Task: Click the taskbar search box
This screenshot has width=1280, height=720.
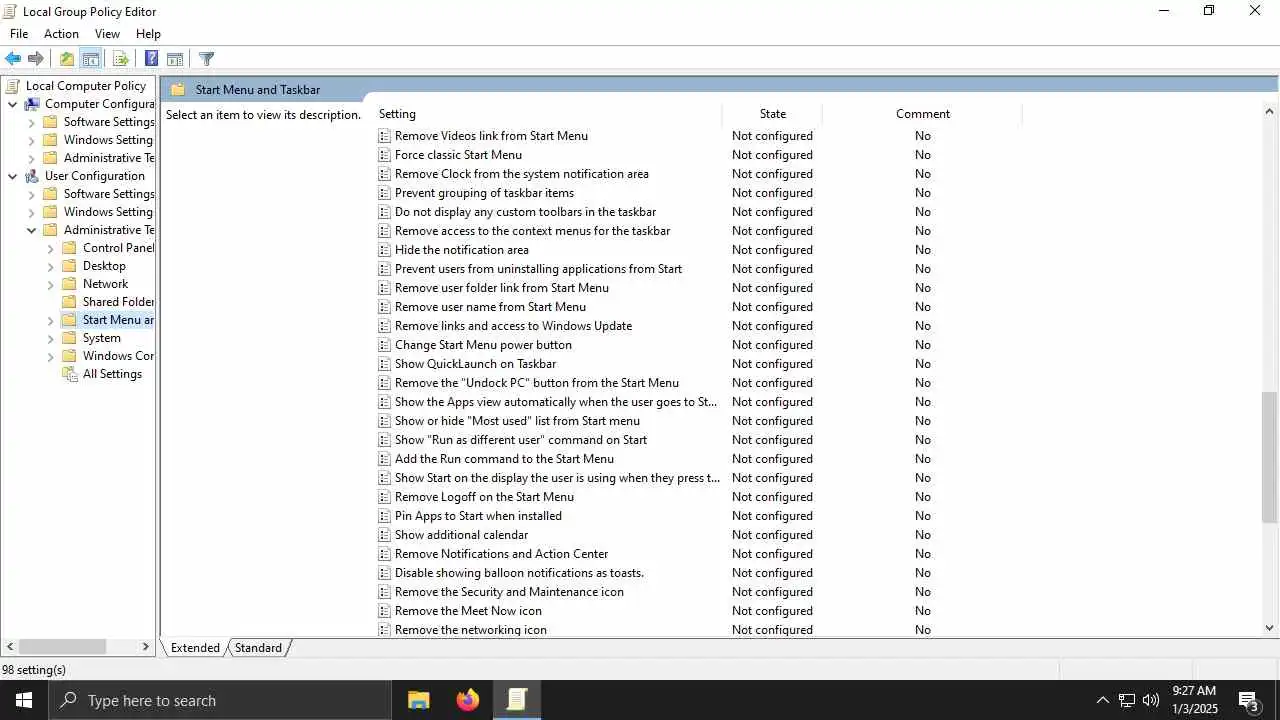Action: tap(220, 700)
